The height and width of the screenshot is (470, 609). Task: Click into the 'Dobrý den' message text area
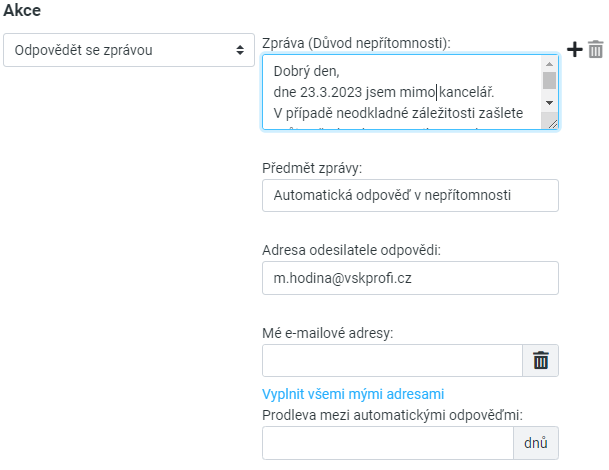click(400, 92)
